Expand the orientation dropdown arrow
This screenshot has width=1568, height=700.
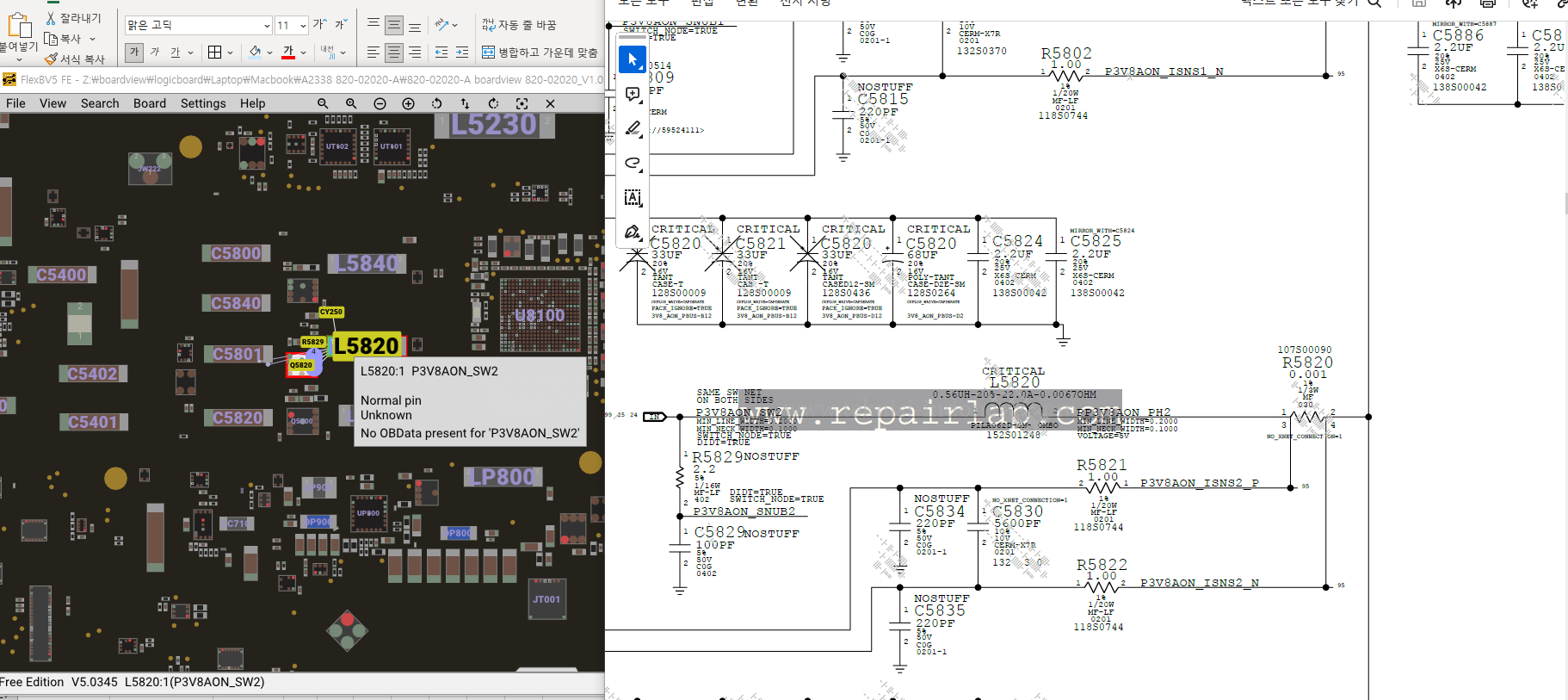(454, 26)
